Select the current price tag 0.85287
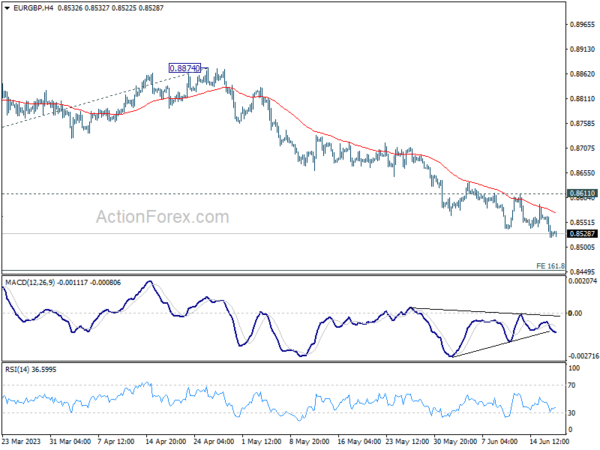 click(582, 233)
